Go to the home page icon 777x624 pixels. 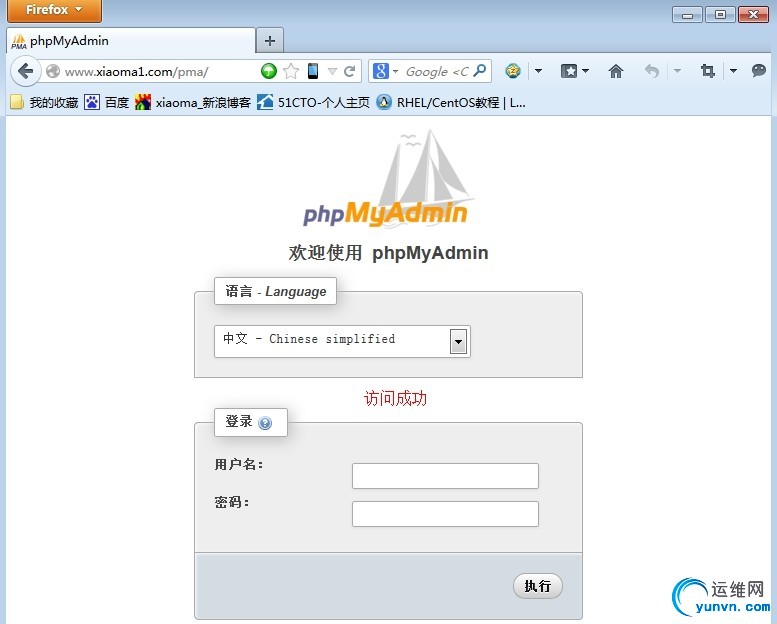[x=615, y=71]
